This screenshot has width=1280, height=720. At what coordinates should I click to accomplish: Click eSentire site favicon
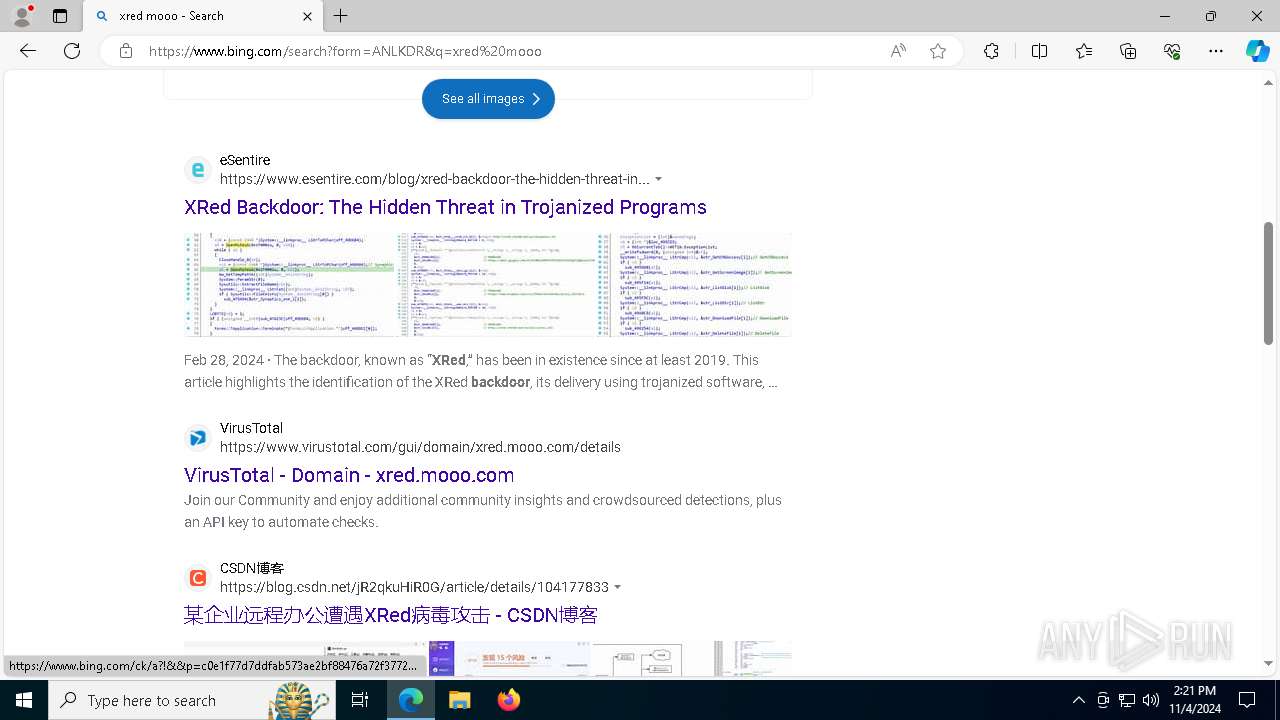pos(198,170)
